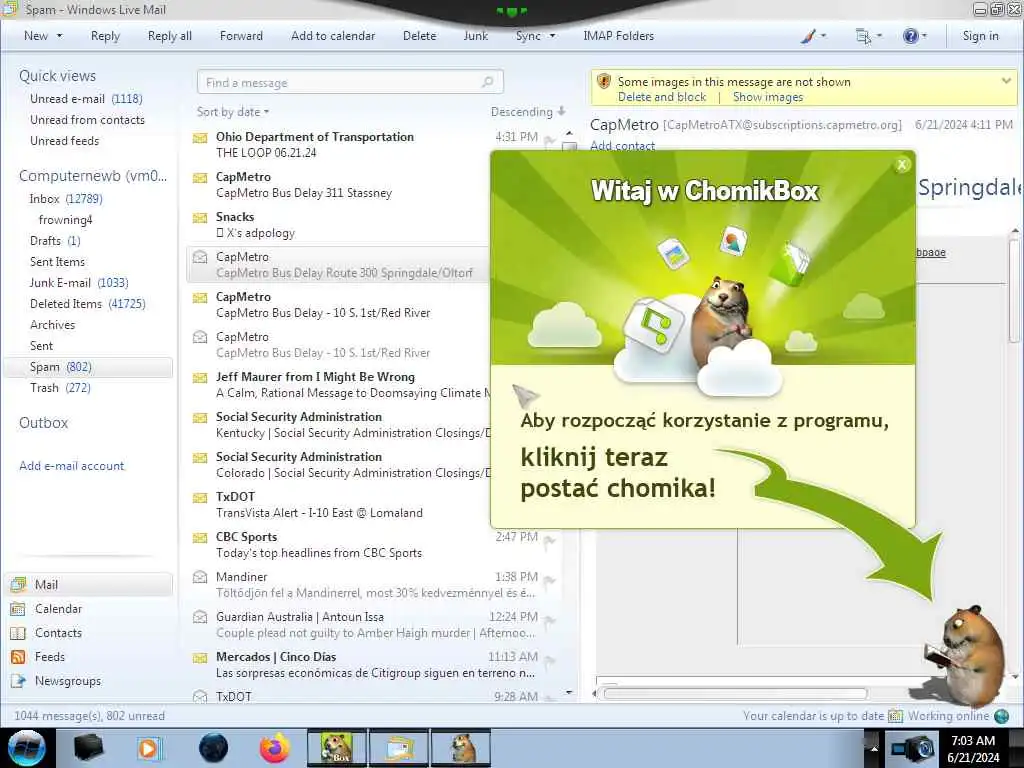Flag the Mercados Cinco Días message
Image resolution: width=1024 pixels, height=768 pixels.
[550, 660]
